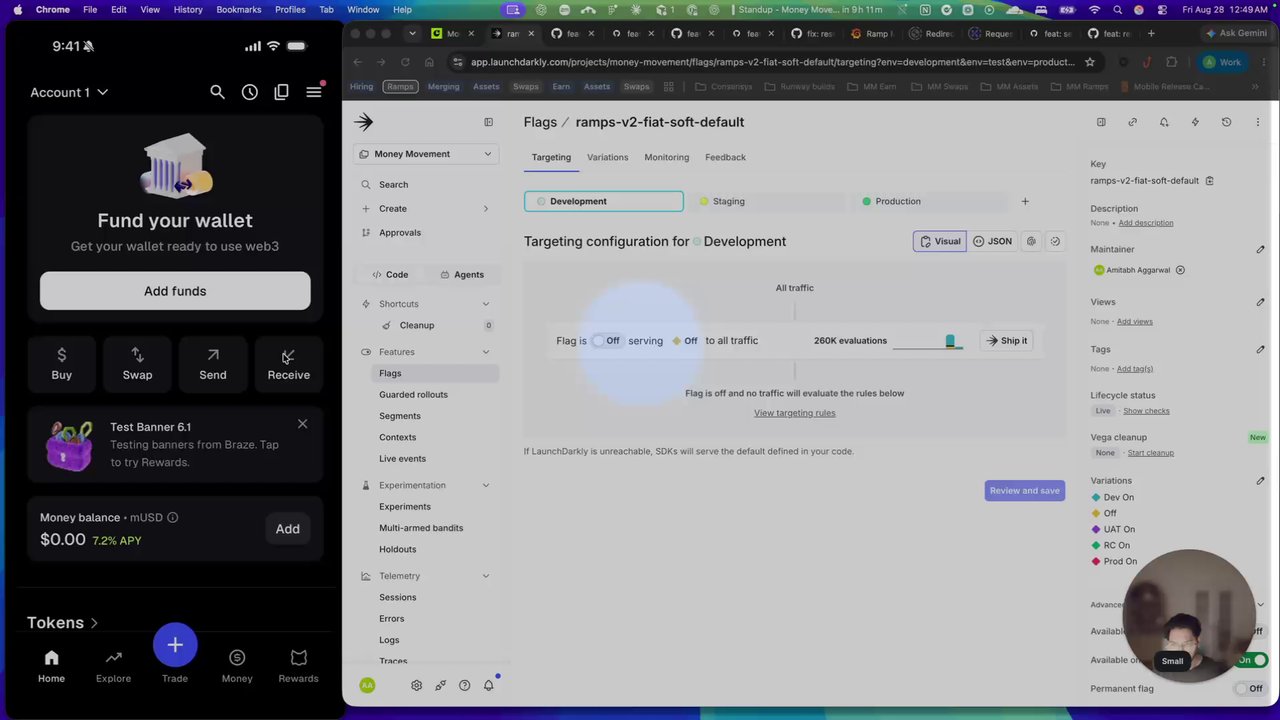Image resolution: width=1280 pixels, height=720 pixels.
Task: Collapse the LaunchDarkly sidebar
Action: point(488,122)
